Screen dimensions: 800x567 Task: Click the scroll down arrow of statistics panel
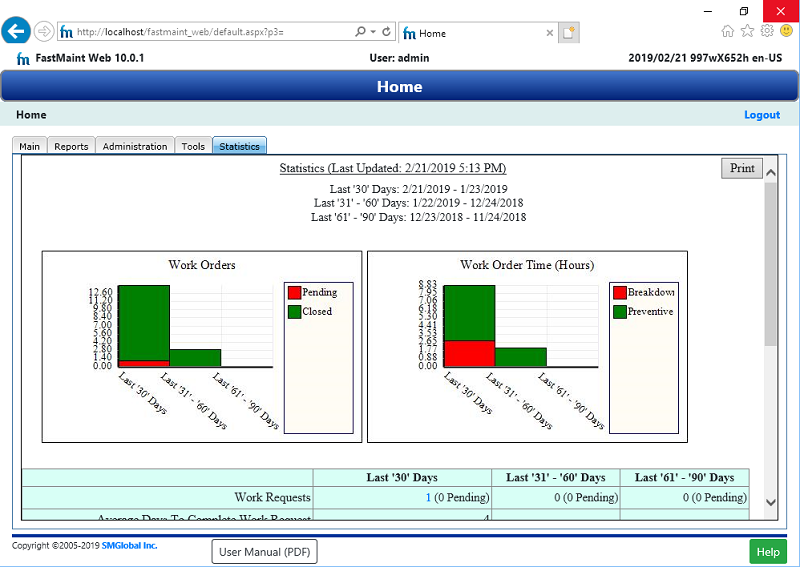(771, 502)
